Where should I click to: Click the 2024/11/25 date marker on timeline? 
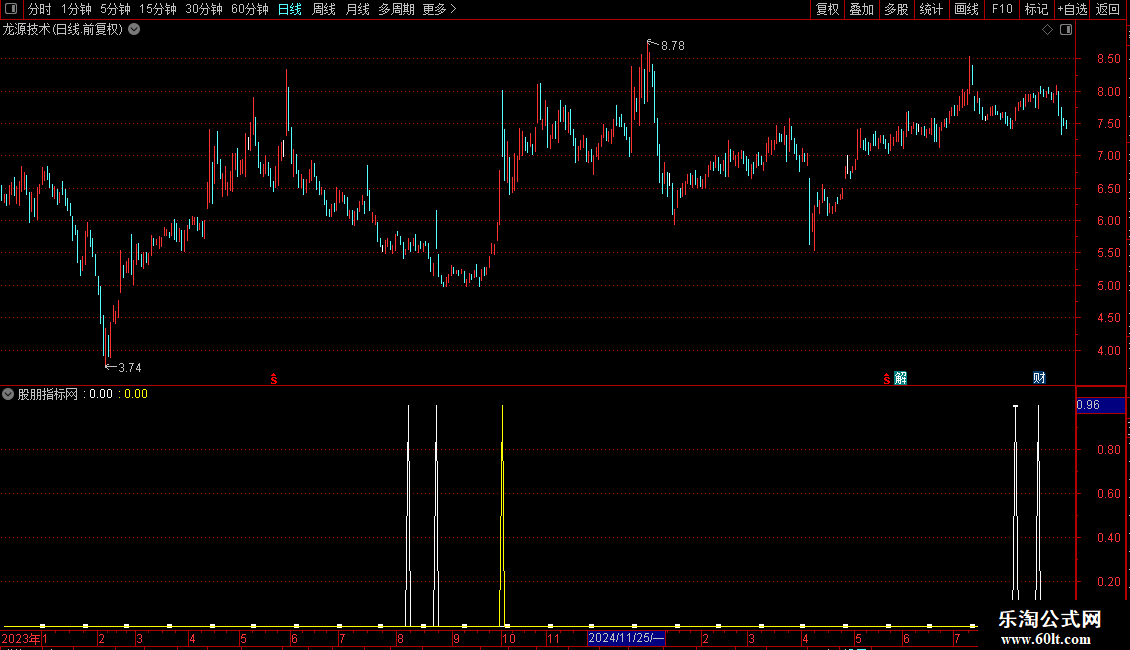coord(626,638)
